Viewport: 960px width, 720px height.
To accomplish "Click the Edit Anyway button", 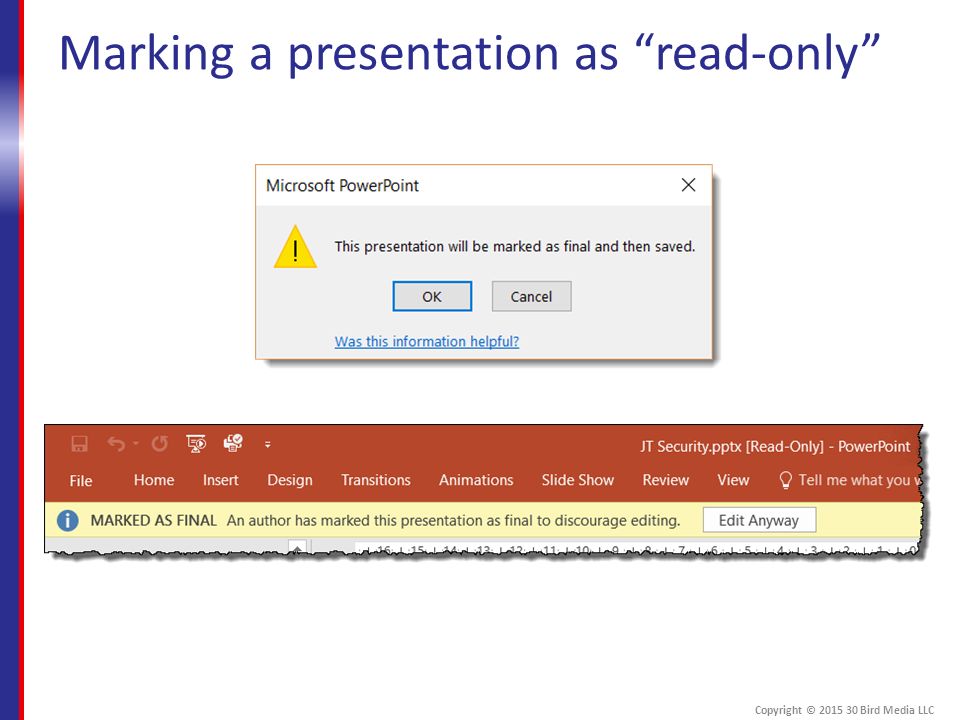I will click(759, 520).
